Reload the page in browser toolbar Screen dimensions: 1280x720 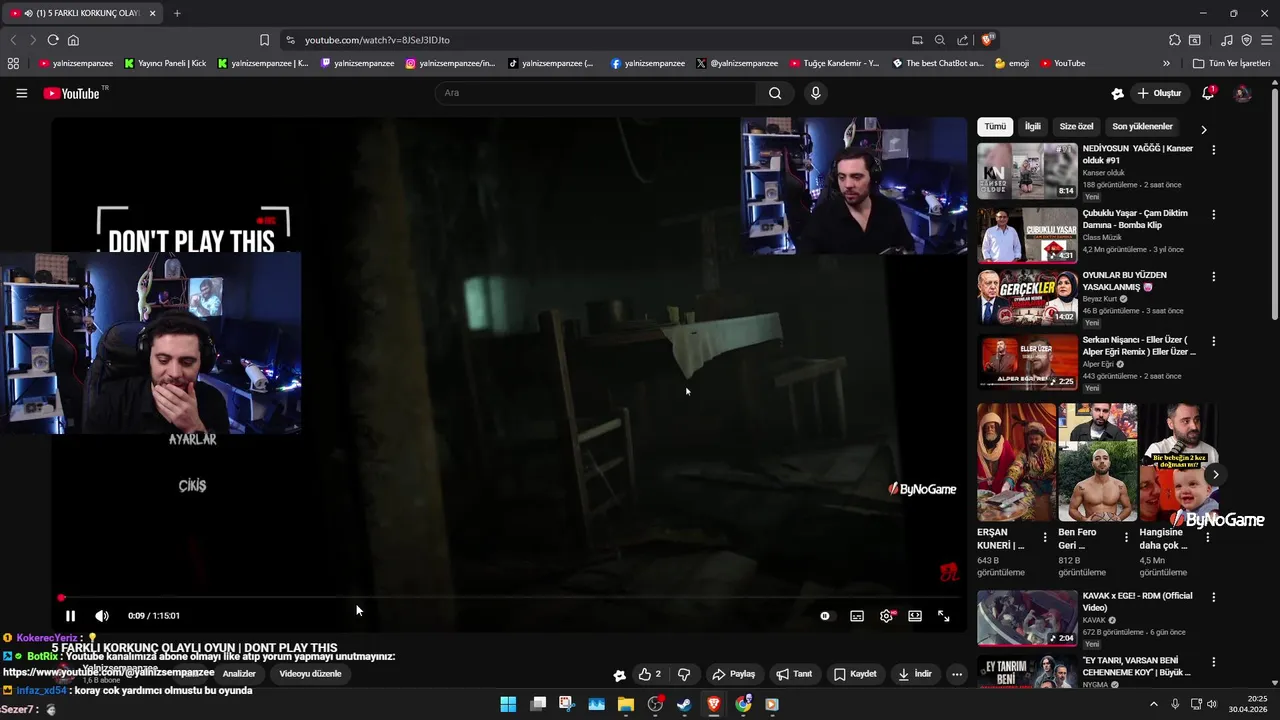[x=53, y=40]
